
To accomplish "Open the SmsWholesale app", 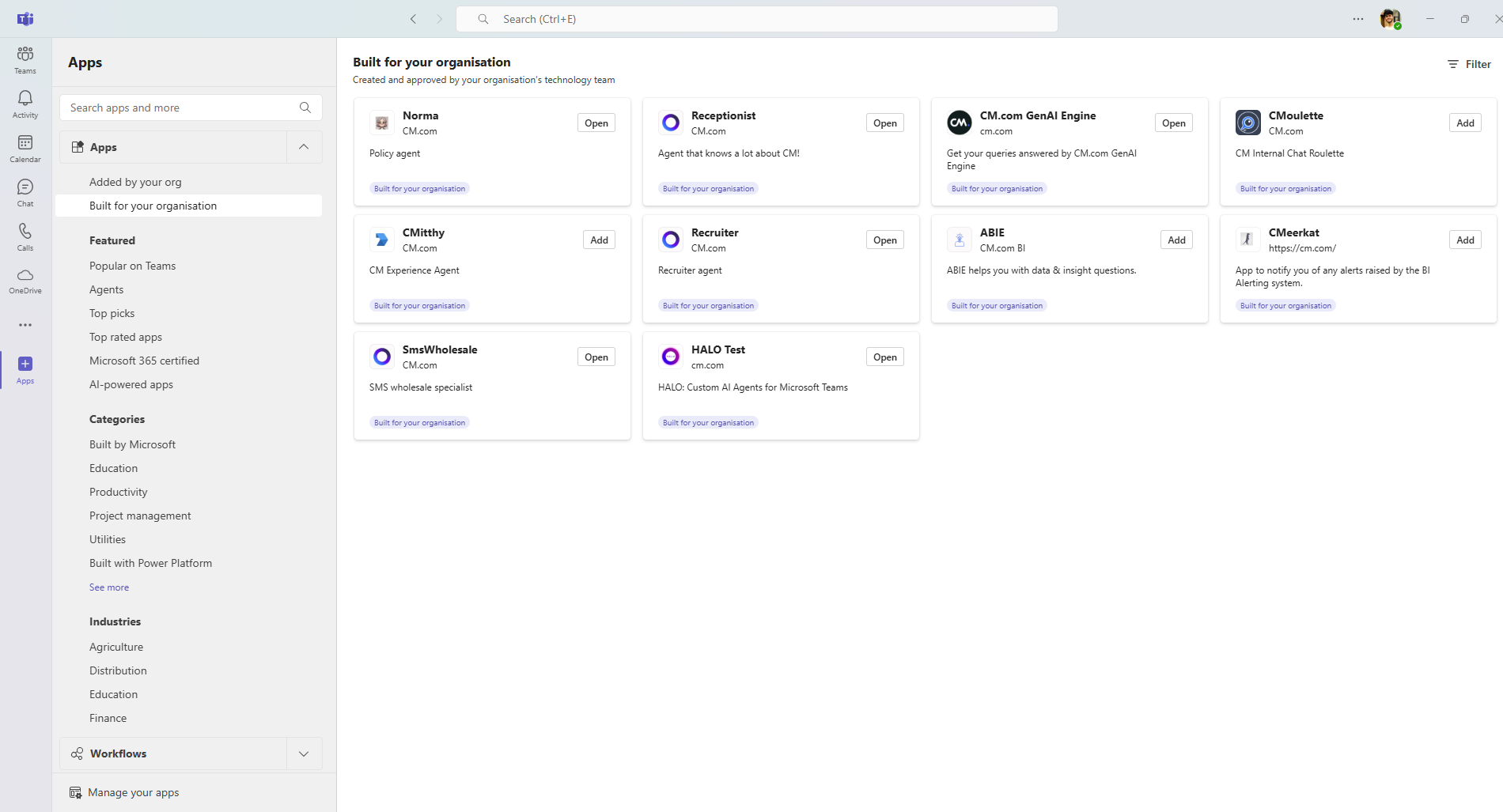I will point(596,357).
